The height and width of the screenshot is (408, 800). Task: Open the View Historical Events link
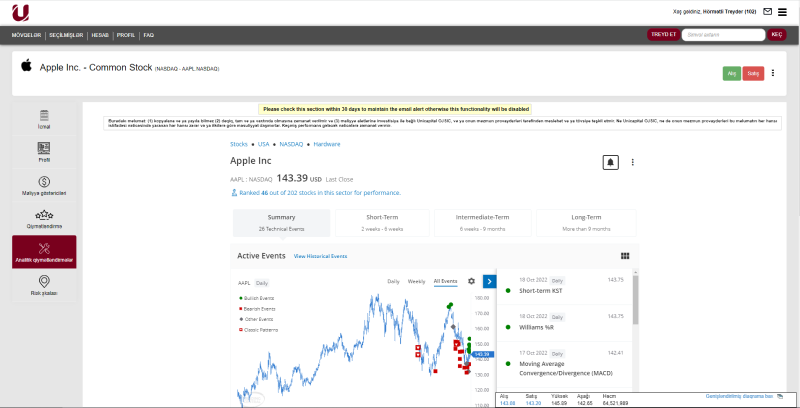(320, 257)
